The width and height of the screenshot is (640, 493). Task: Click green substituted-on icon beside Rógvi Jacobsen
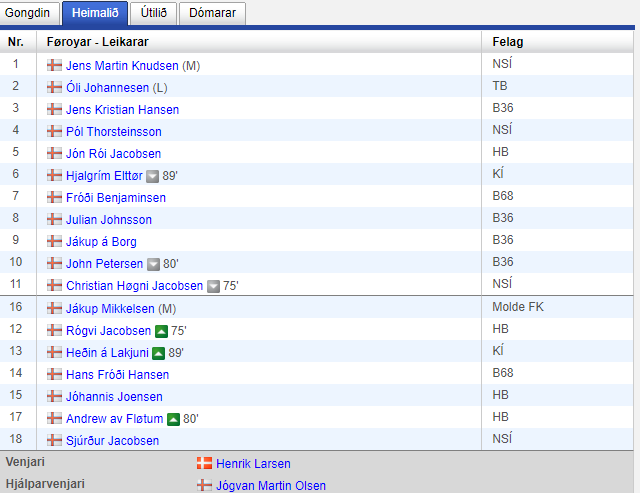161,331
